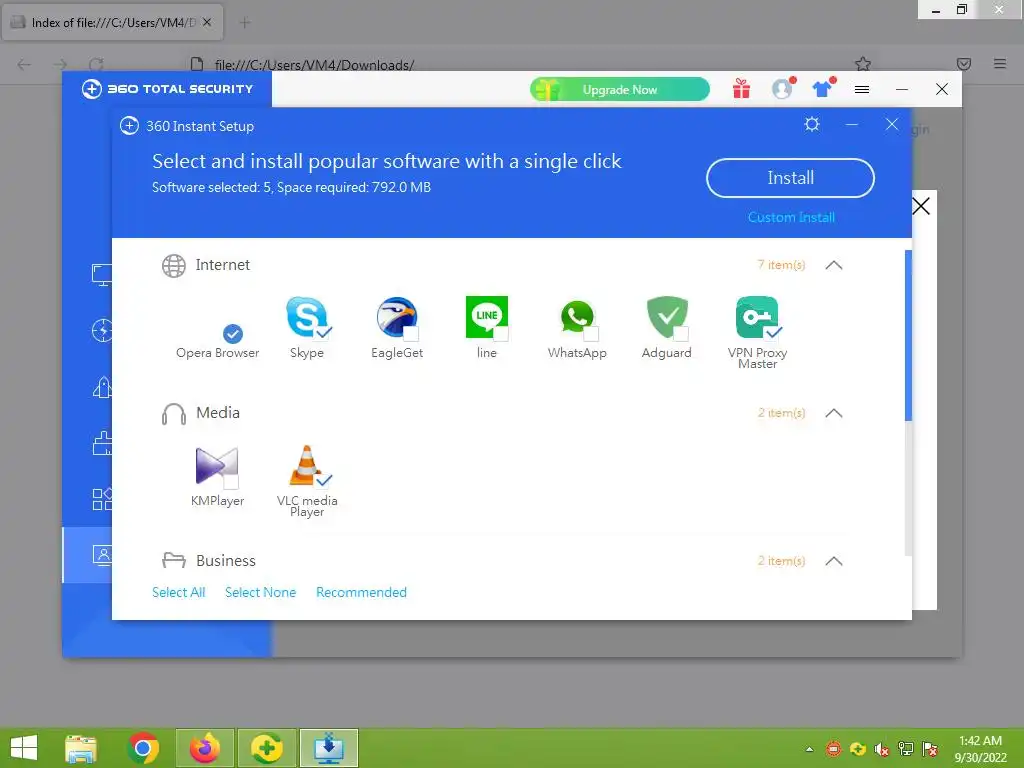This screenshot has height=768, width=1024.
Task: Uncheck the VLC media Player checkbox
Action: [x=322, y=481]
